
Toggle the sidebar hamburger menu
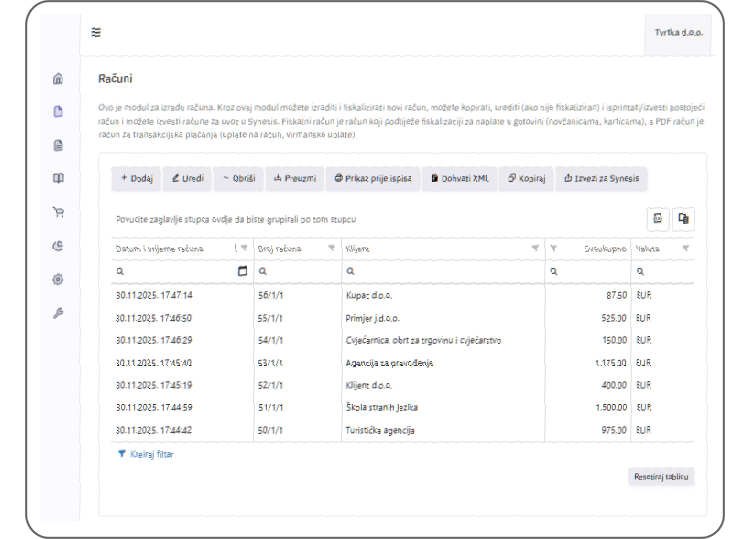click(x=96, y=32)
